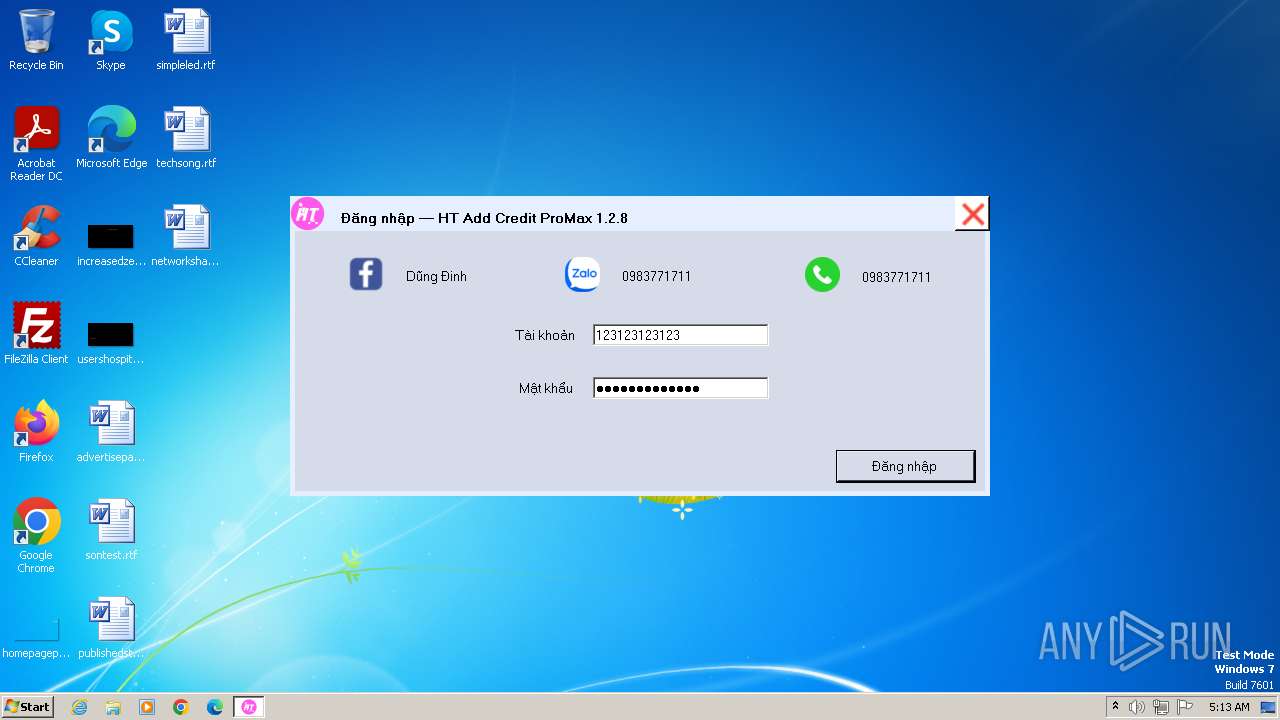Viewport: 1280px width, 720px height.
Task: Select the sontest.rtf file
Action: point(111,530)
